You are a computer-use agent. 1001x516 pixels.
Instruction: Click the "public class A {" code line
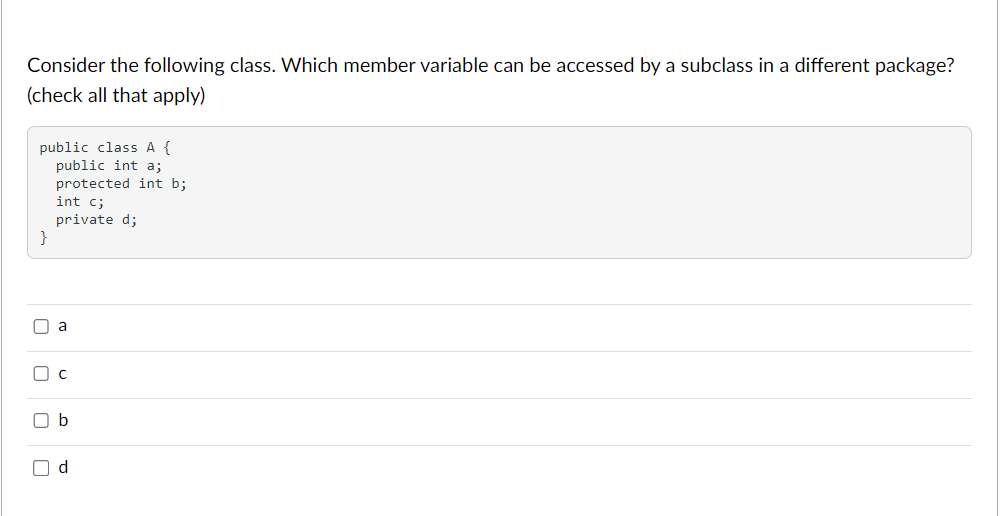(x=105, y=148)
